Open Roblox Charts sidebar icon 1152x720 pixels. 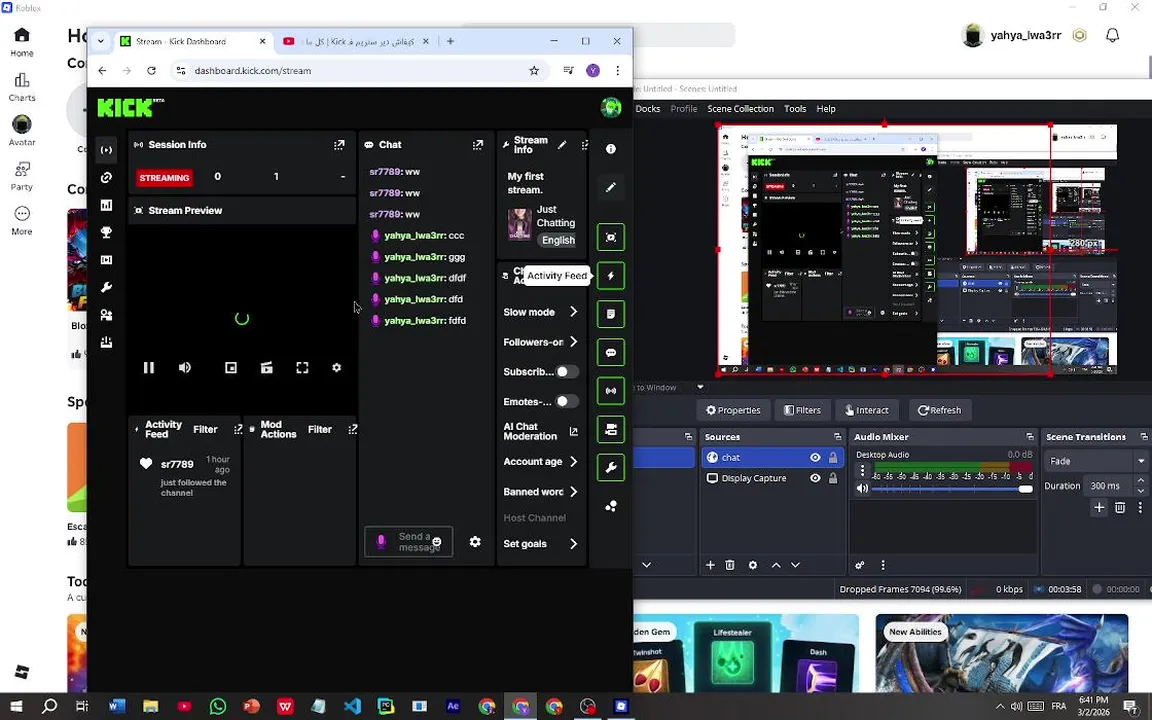22,86
